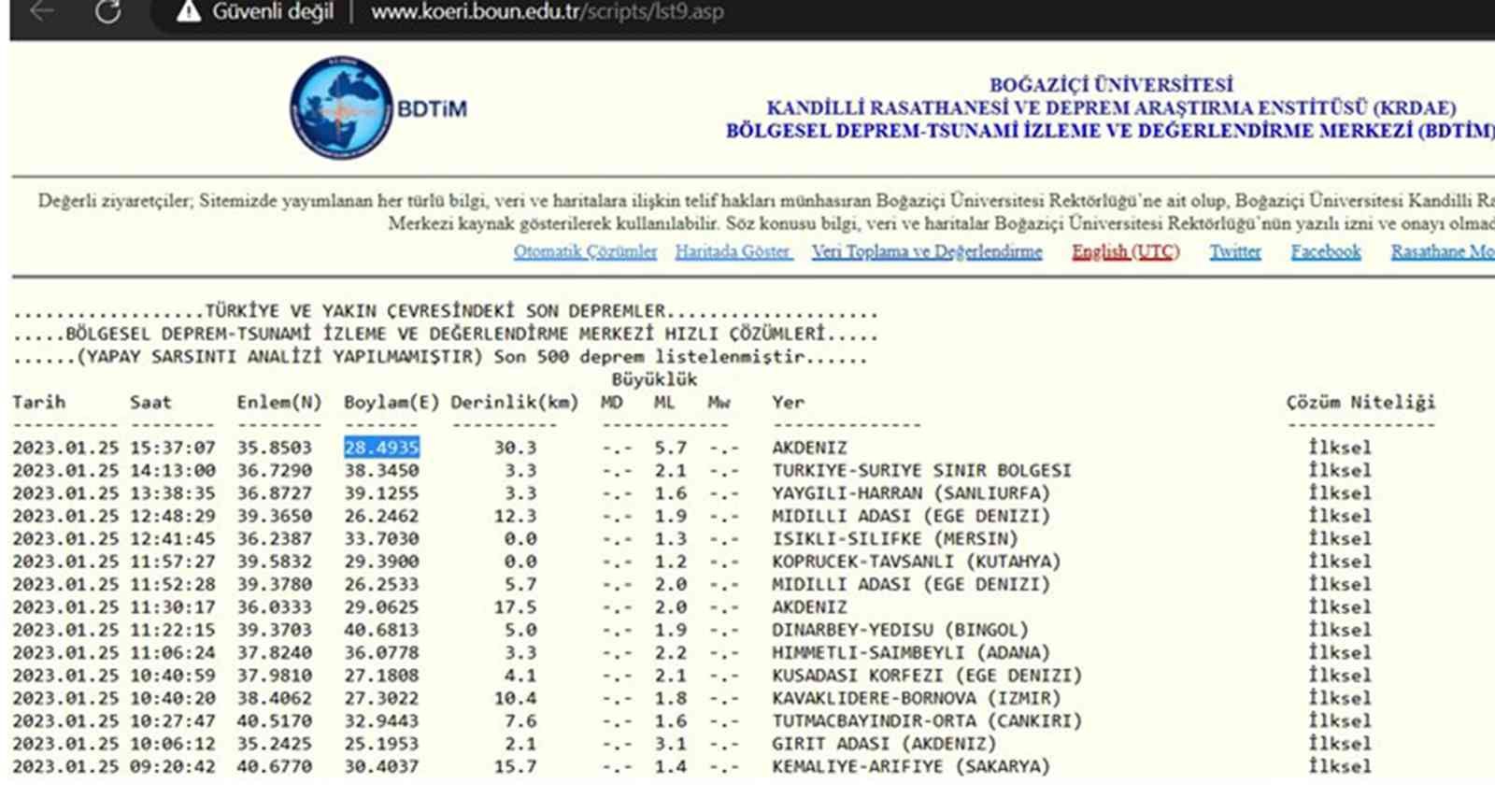Click the GIRIT ADASI (AKDENIZ) row

(x=725, y=744)
